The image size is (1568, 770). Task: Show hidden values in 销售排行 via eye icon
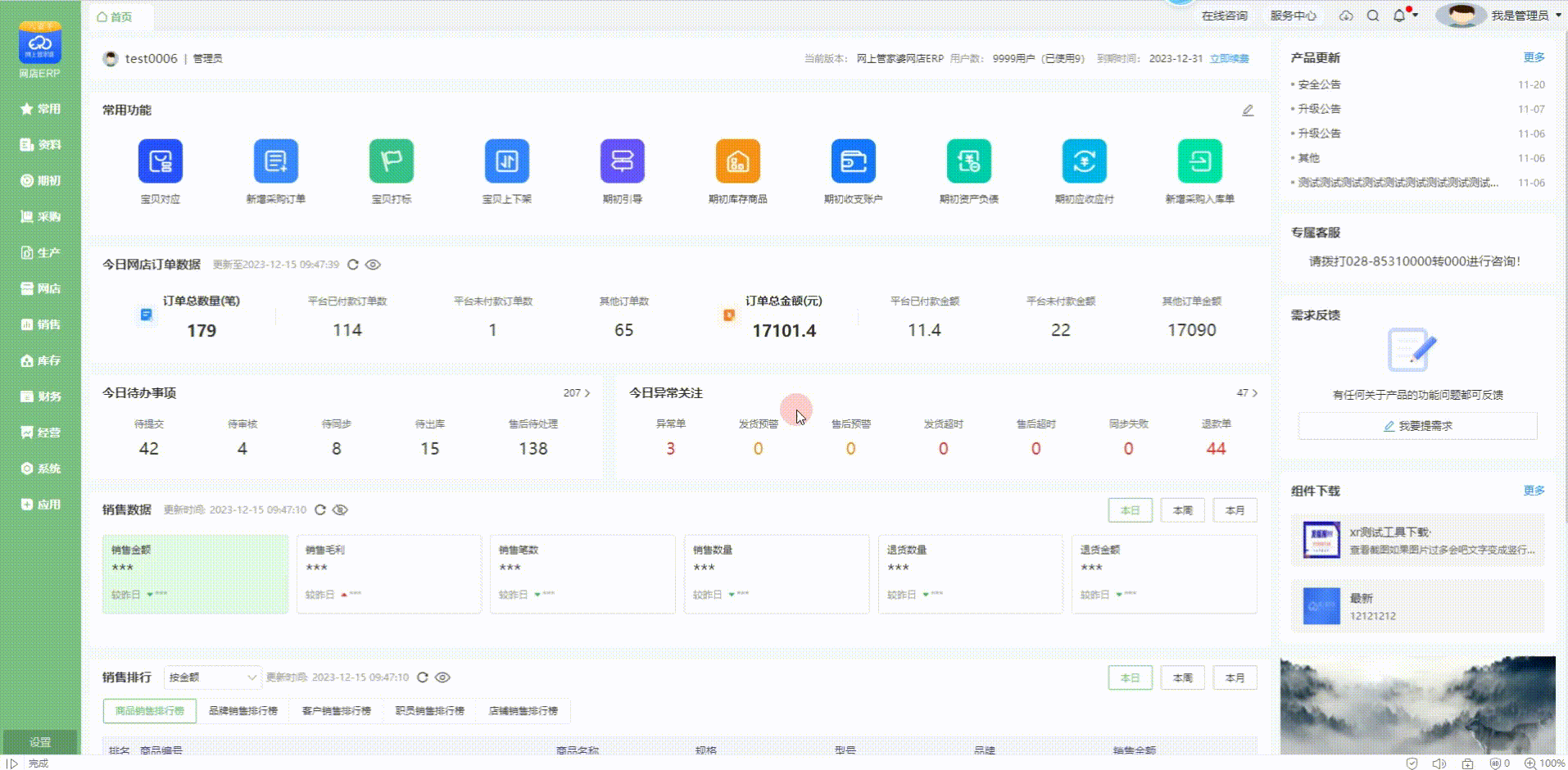[x=442, y=677]
